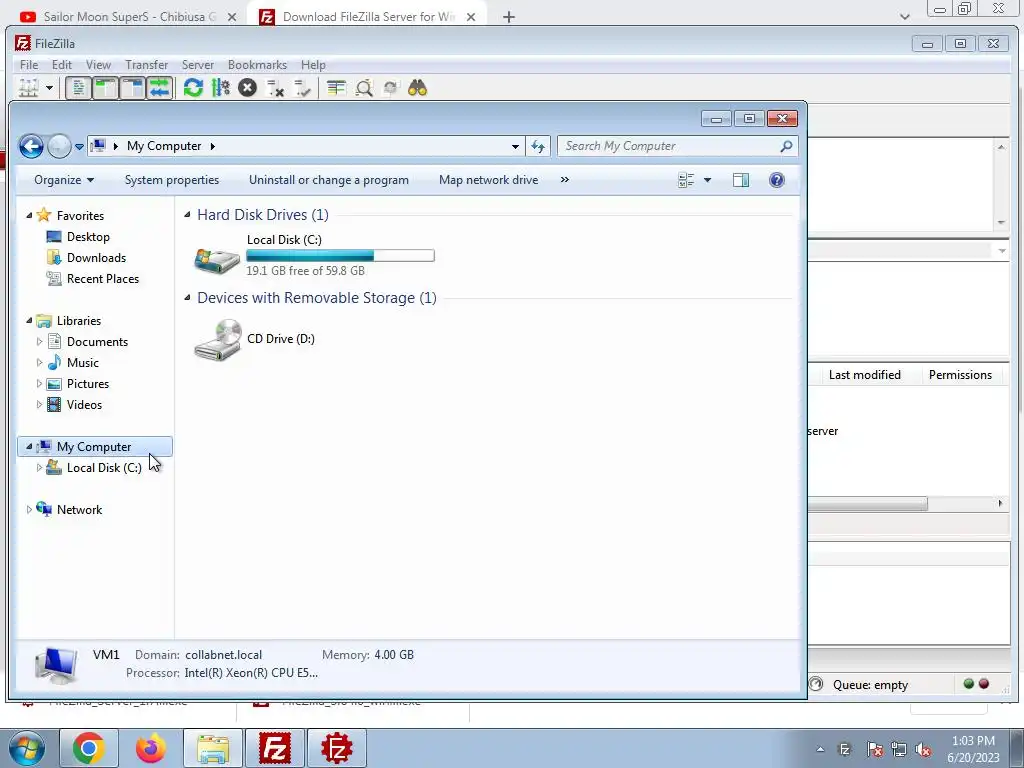This screenshot has width=1024, height=768.
Task: Open FileZilla Site Manager icon
Action: 29,88
